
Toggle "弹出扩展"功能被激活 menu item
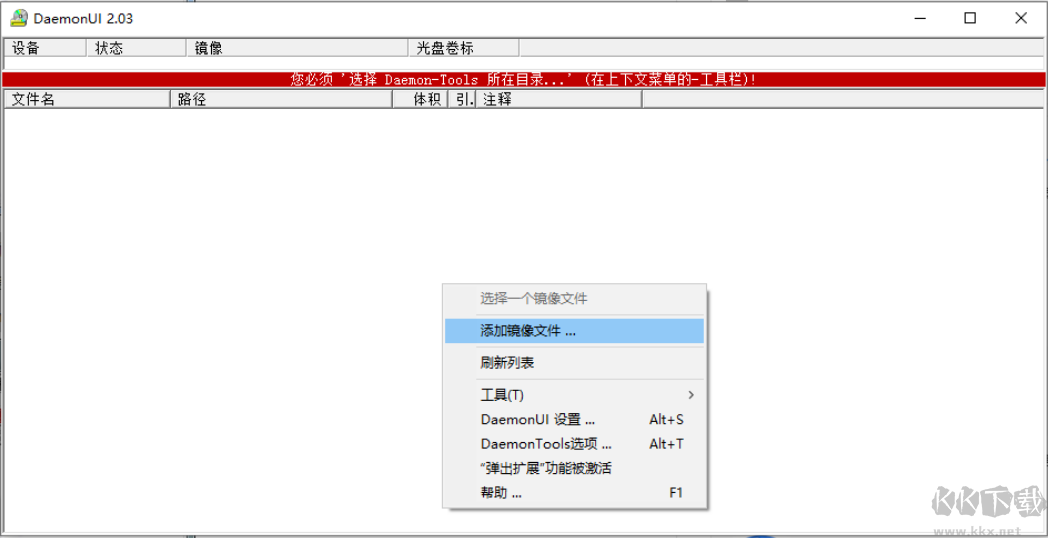[x=574, y=468]
